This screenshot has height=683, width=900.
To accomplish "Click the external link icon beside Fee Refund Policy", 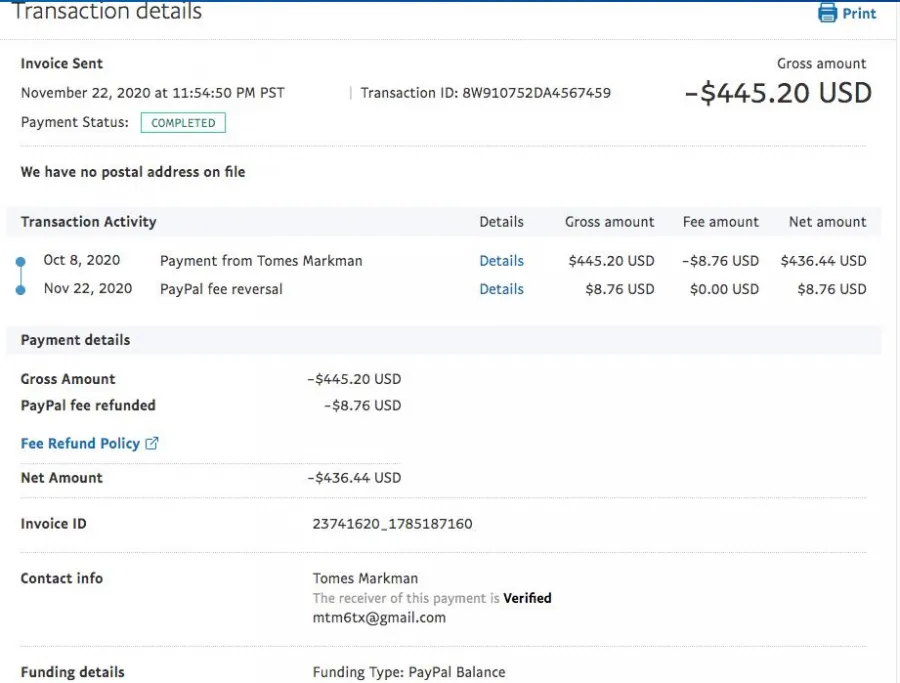I will coord(152,443).
